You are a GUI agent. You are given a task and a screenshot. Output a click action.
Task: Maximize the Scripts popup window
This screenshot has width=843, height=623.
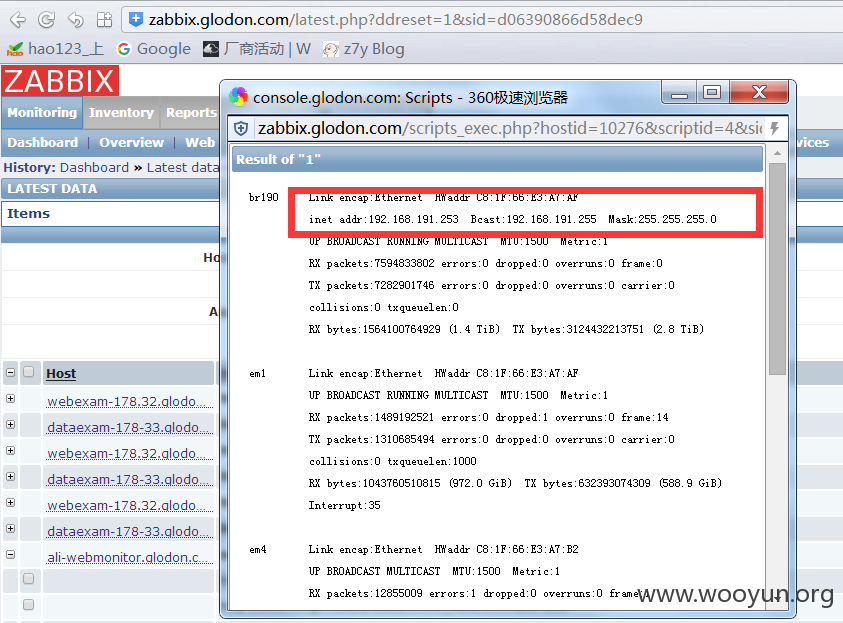[712, 92]
